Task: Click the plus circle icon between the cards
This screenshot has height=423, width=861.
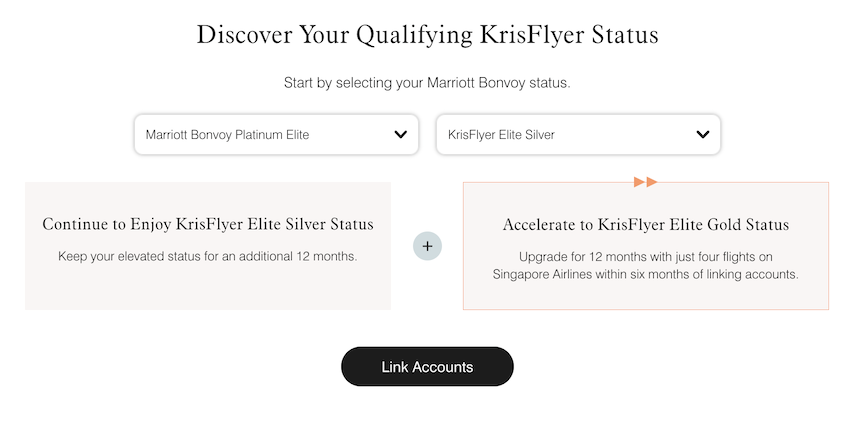Action: (x=427, y=245)
